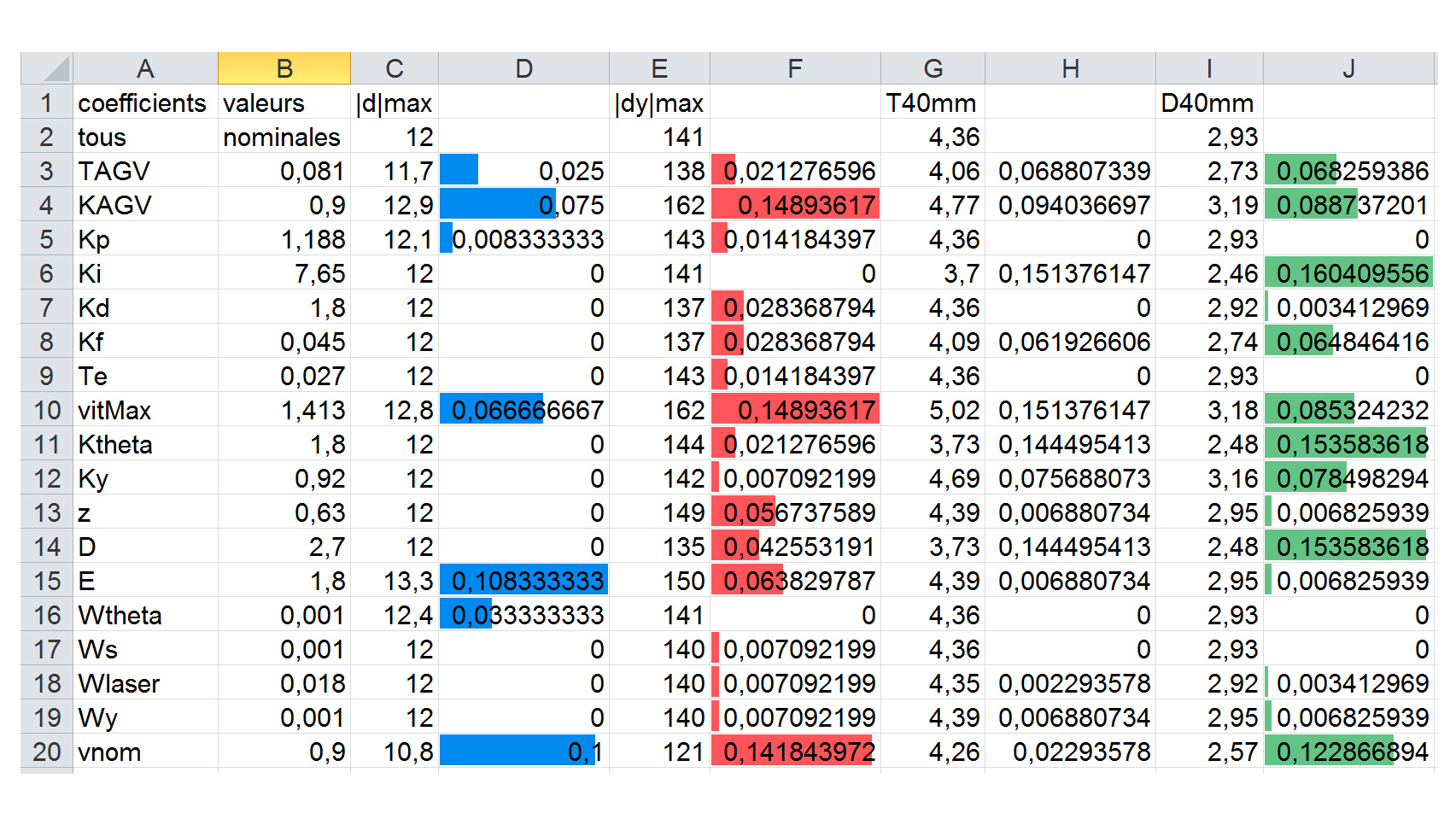
Task: Click the 'T40mm' header cell
Action: (932, 103)
